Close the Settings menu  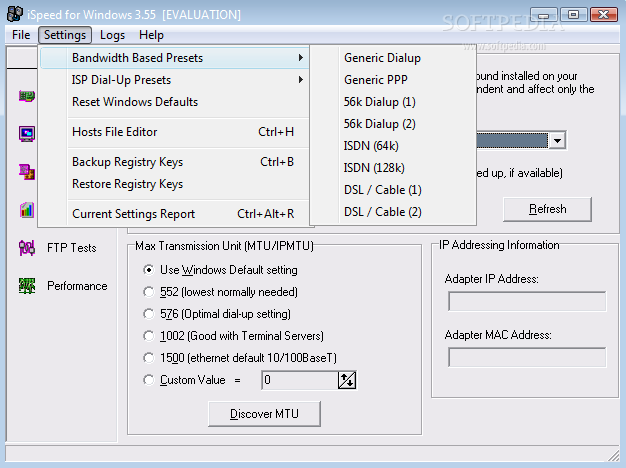point(65,35)
